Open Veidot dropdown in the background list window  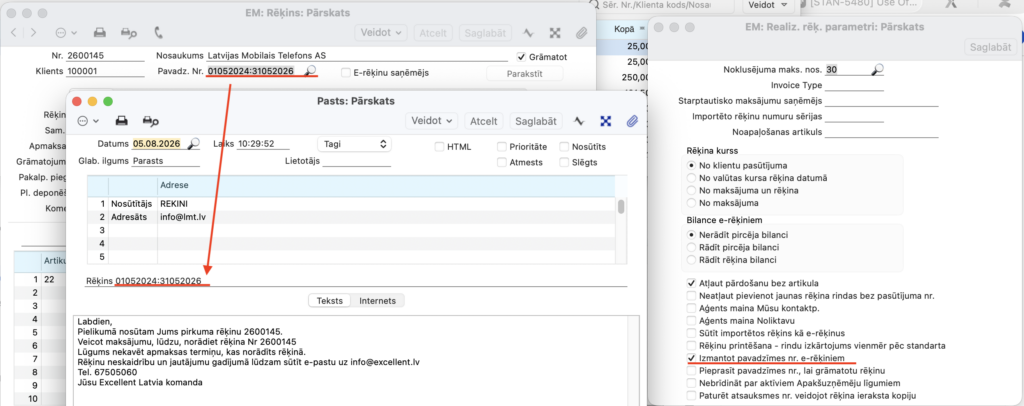[x=767, y=5]
